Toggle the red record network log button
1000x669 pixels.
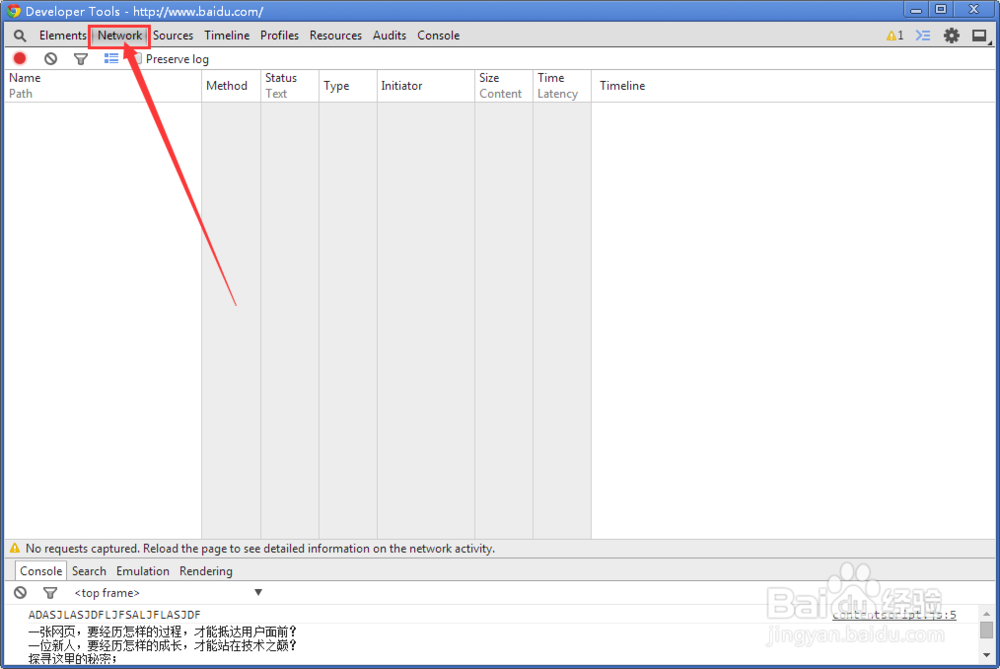[20, 59]
